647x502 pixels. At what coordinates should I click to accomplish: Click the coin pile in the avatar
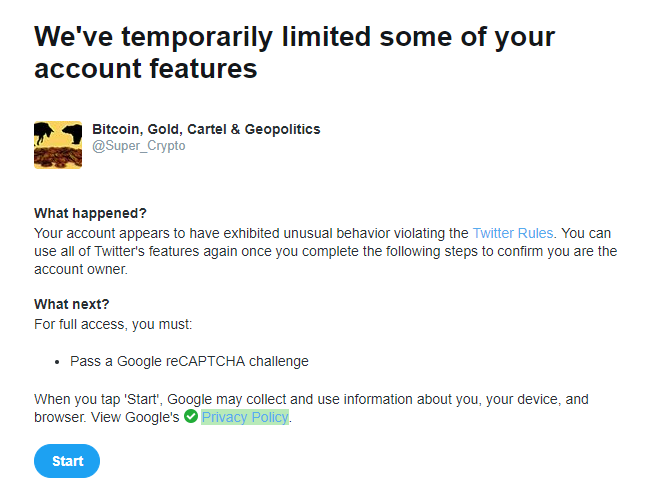[58, 158]
